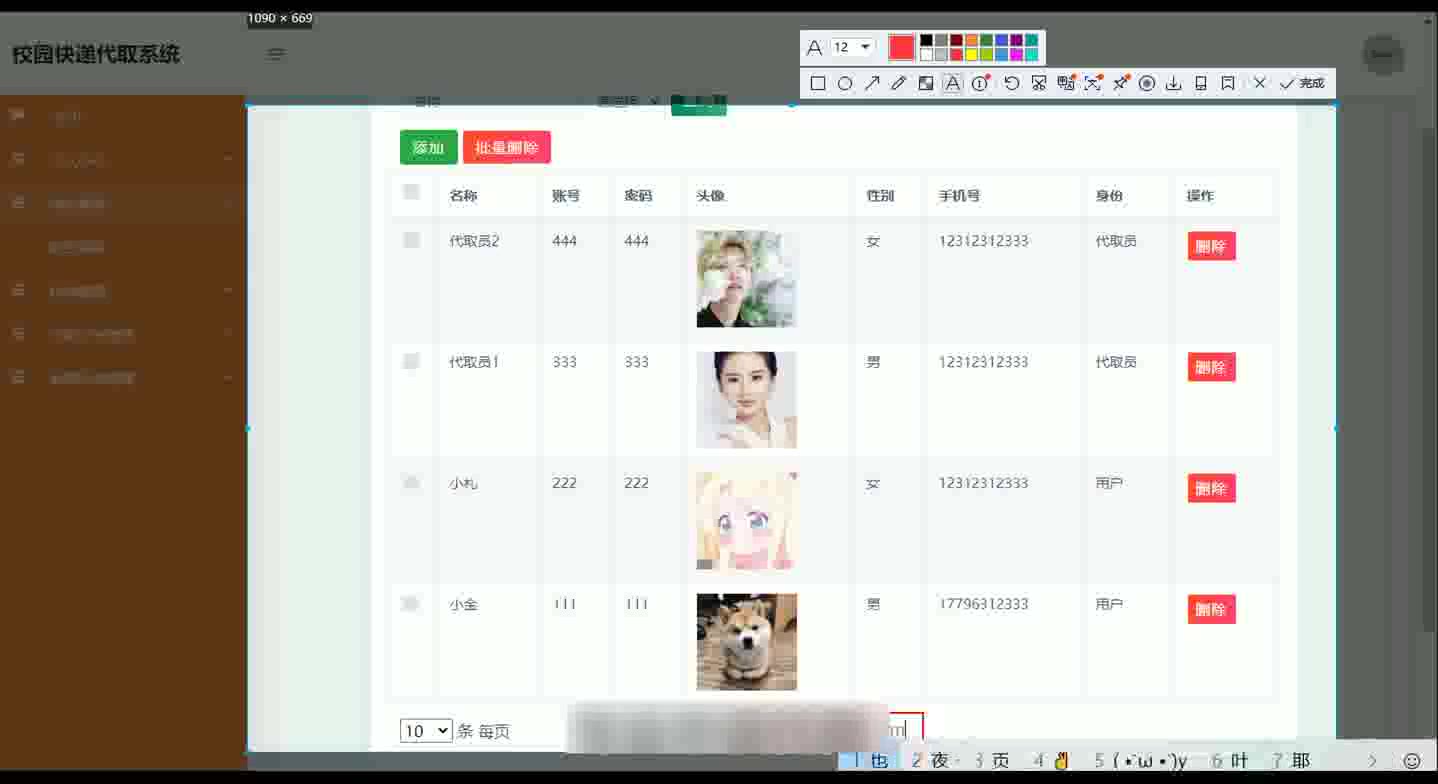The height and width of the screenshot is (784, 1438).
Task: Toggle the hamburger menu beside the title
Action: [276, 54]
